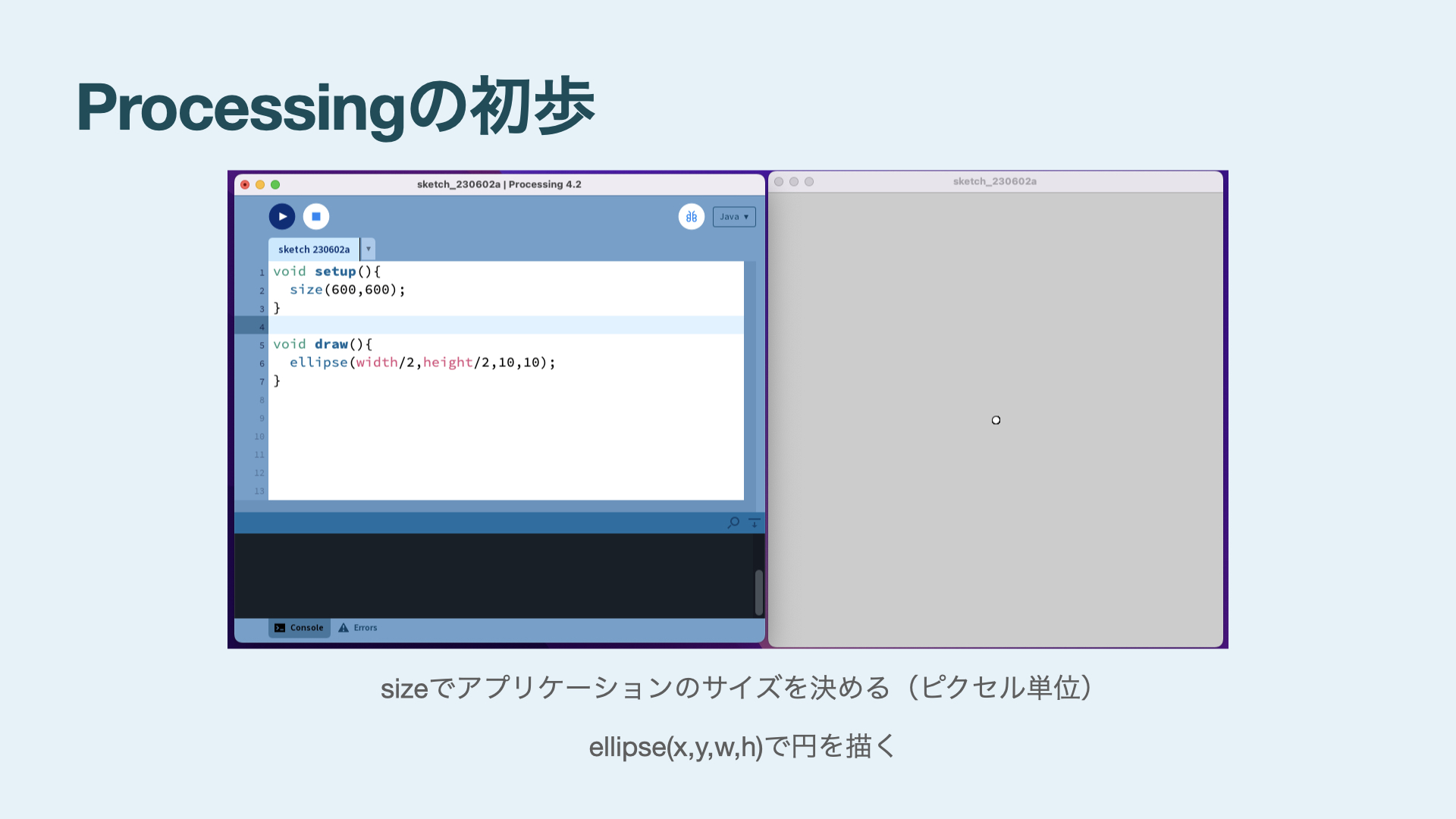The height and width of the screenshot is (819, 1456).
Task: Click line number 5 in the editor gutter
Action: coord(262,345)
